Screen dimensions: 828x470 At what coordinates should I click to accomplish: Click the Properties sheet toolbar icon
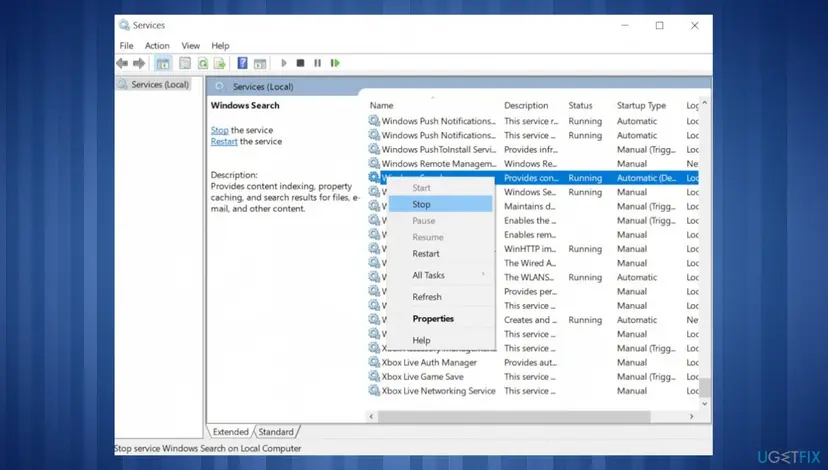(x=184, y=63)
